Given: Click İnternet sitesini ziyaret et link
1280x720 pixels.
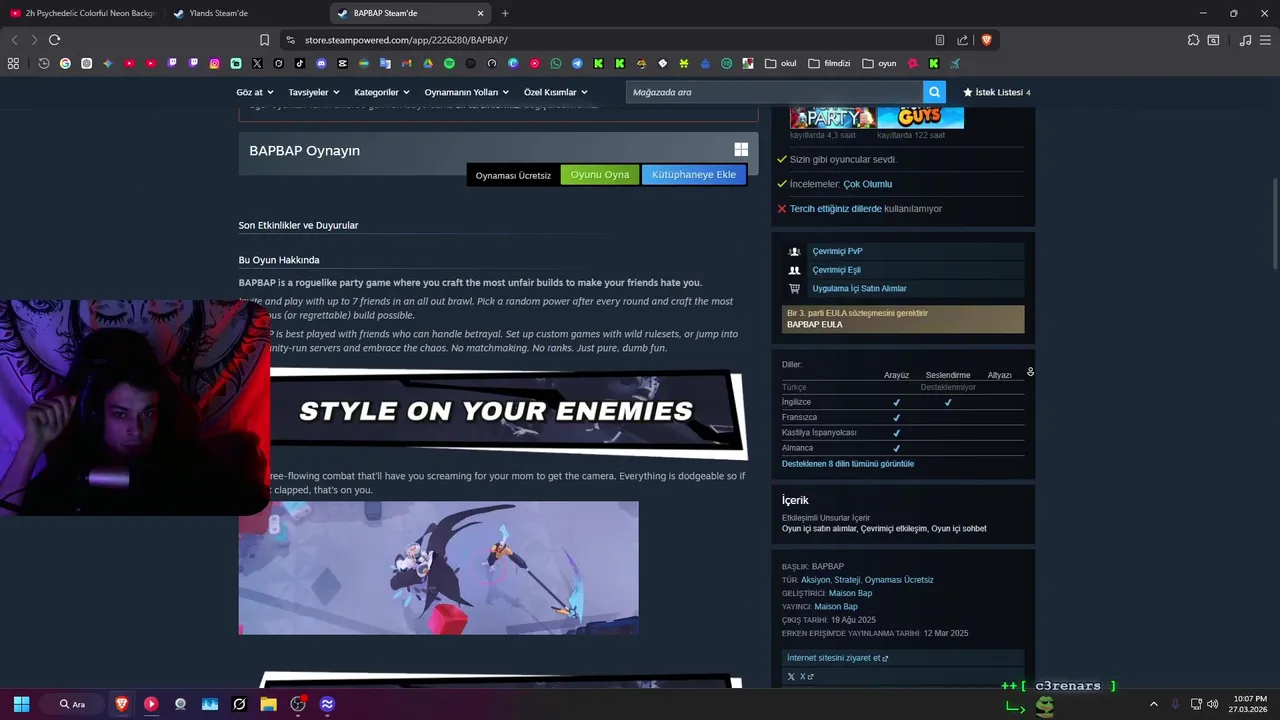Looking at the screenshot, I should [837, 658].
